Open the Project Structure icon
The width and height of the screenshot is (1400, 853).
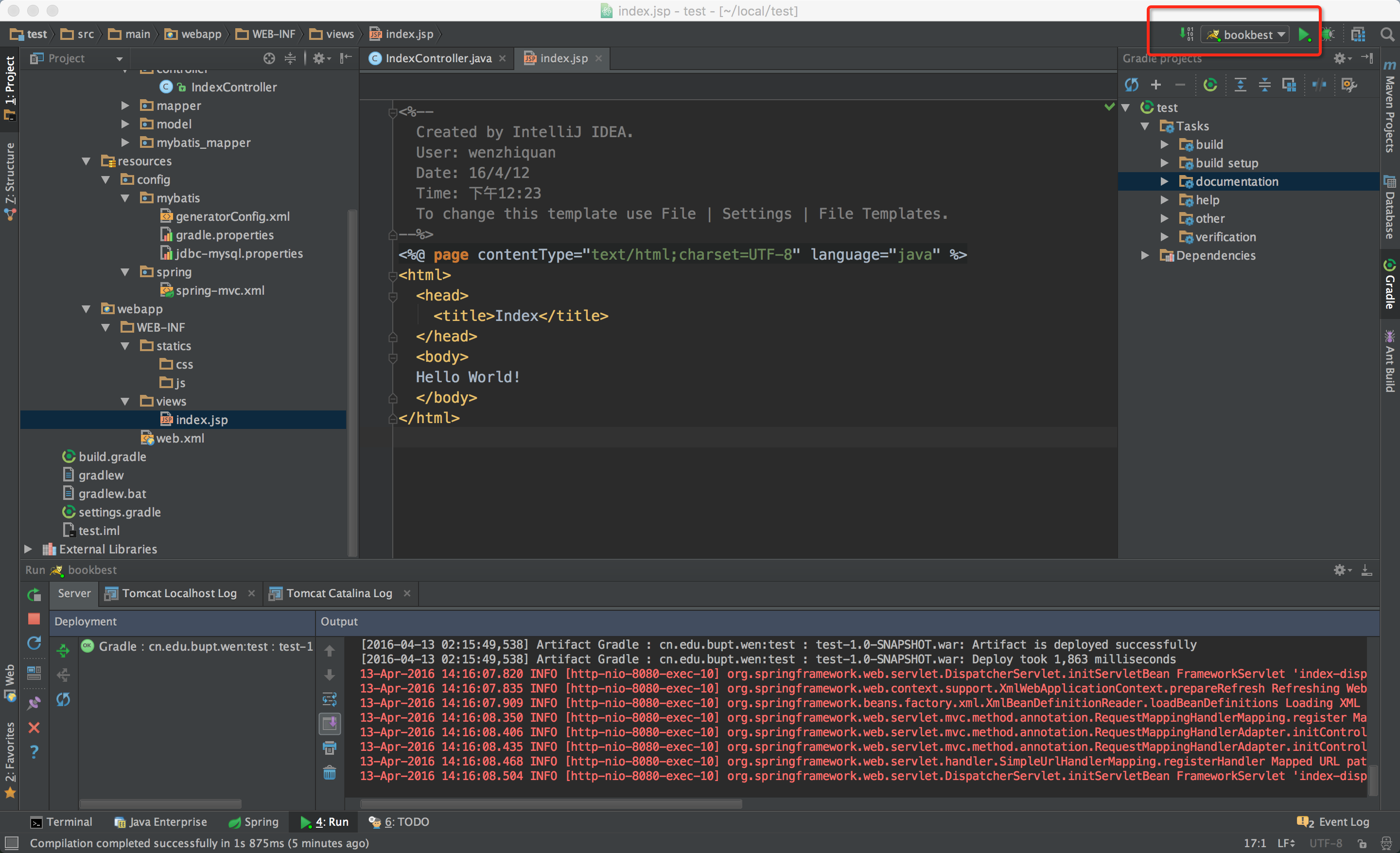(x=1358, y=35)
